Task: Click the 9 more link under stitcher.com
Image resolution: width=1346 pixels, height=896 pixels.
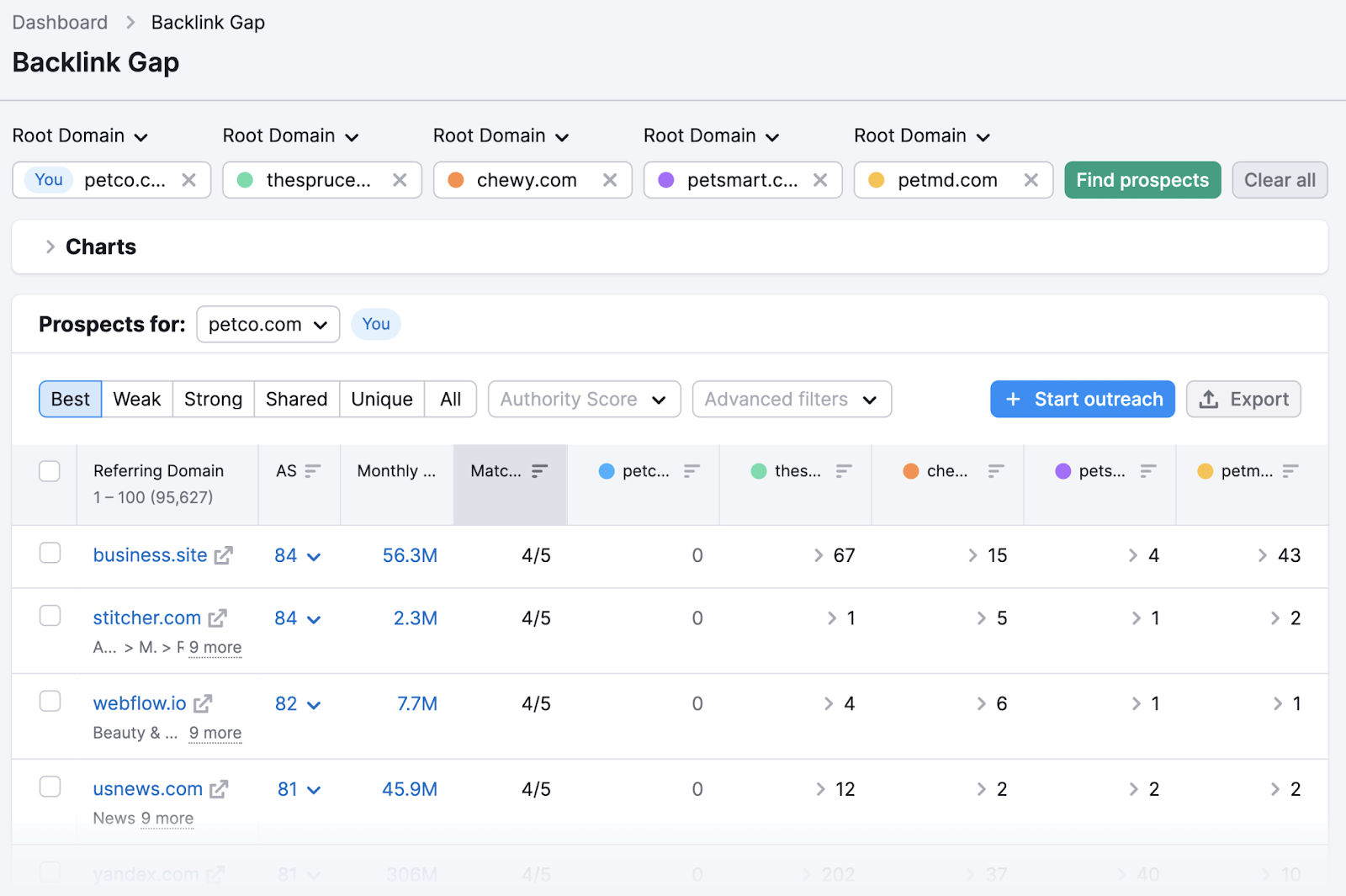Action: (215, 647)
